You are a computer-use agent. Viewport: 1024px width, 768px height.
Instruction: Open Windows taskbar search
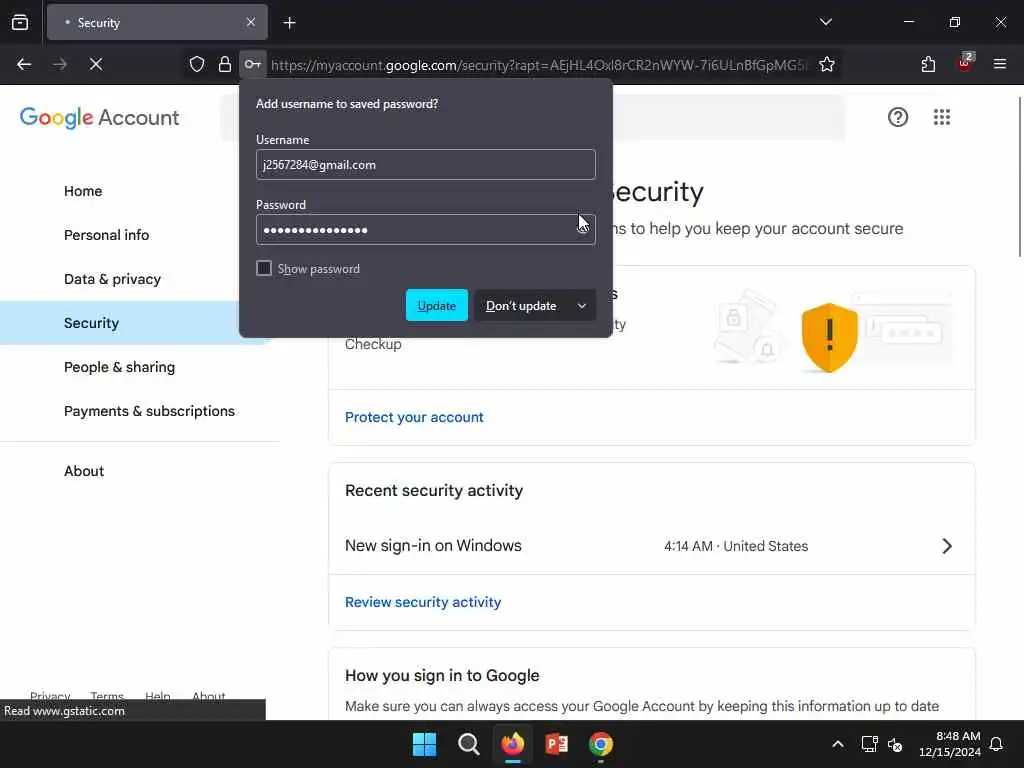[468, 744]
